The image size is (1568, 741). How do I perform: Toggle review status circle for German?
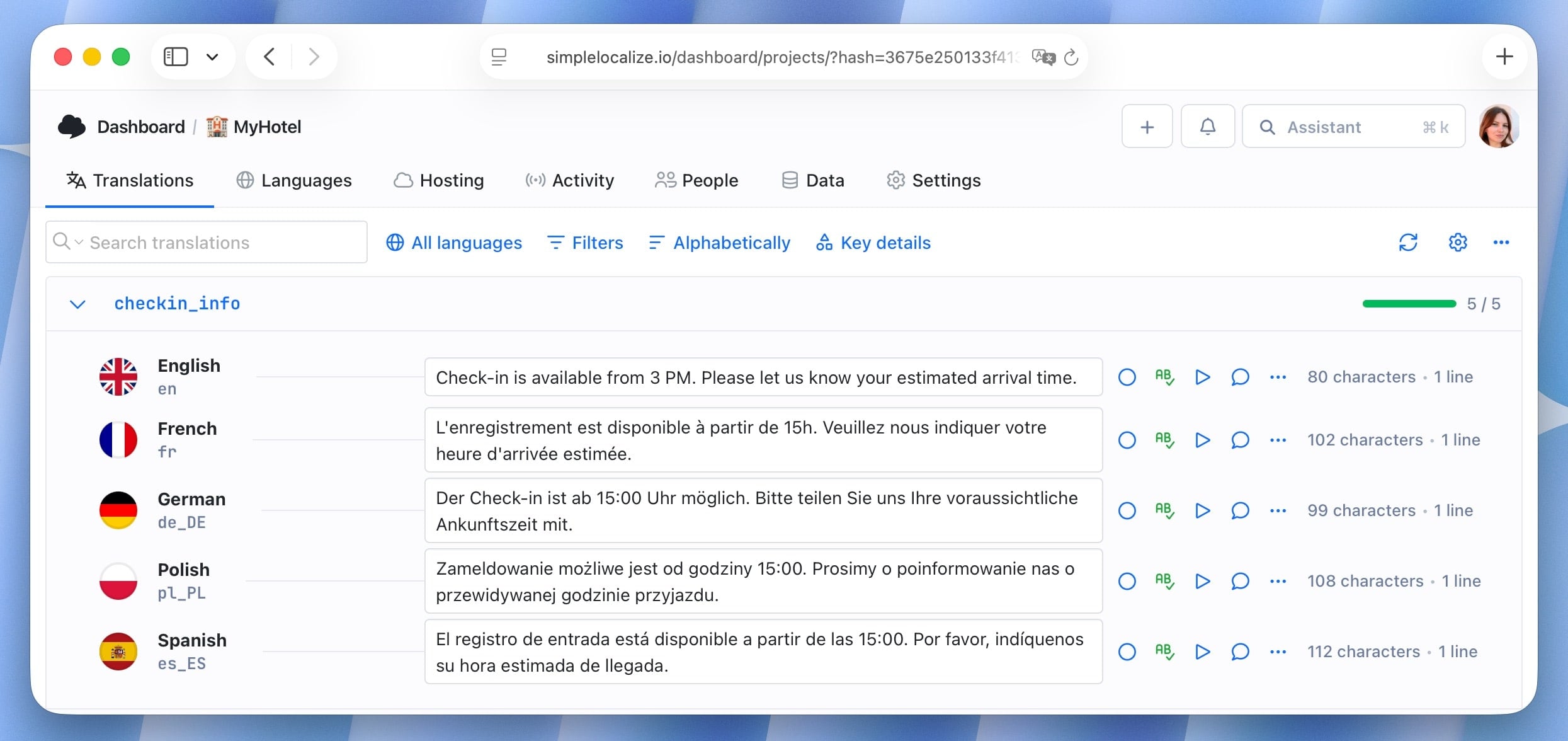1127,510
